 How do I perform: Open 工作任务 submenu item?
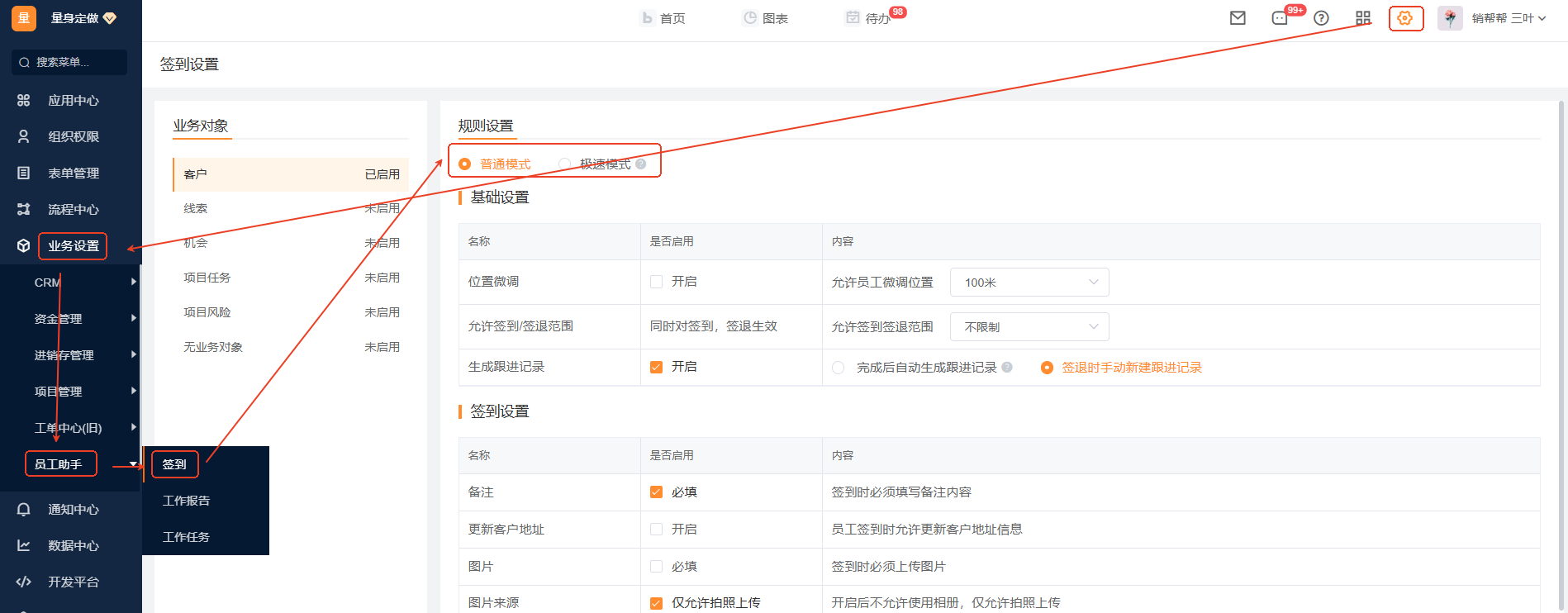tap(186, 537)
